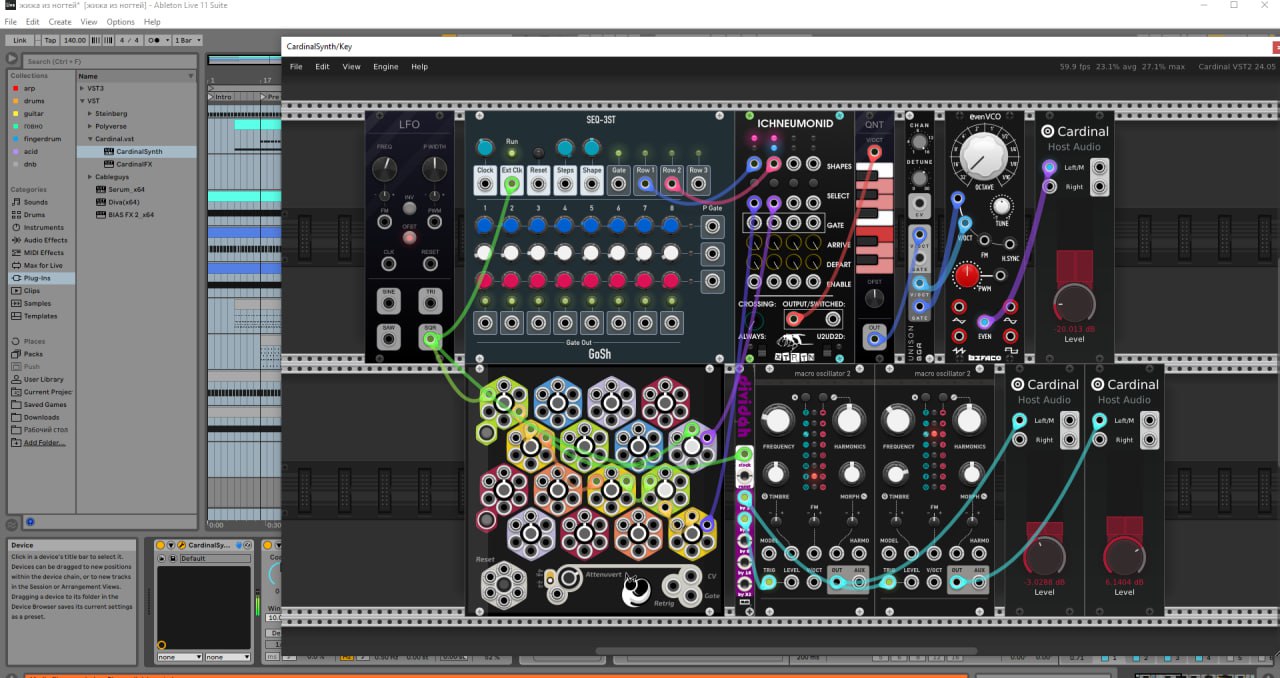Click the 140.00 tempo field
The width and height of the screenshot is (1280, 678).
coord(75,40)
